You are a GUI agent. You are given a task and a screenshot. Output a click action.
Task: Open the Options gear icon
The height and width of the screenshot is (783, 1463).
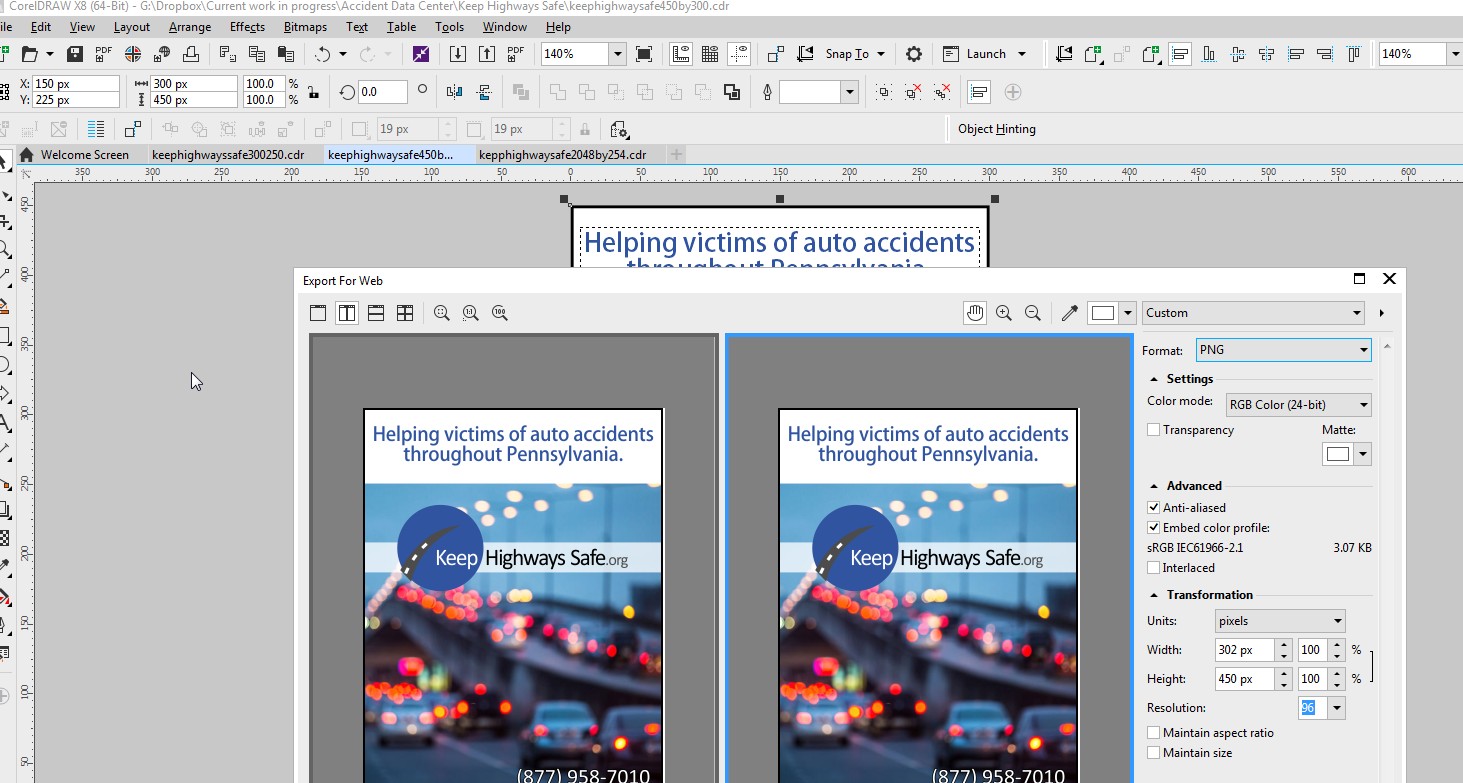pyautogui.click(x=913, y=54)
